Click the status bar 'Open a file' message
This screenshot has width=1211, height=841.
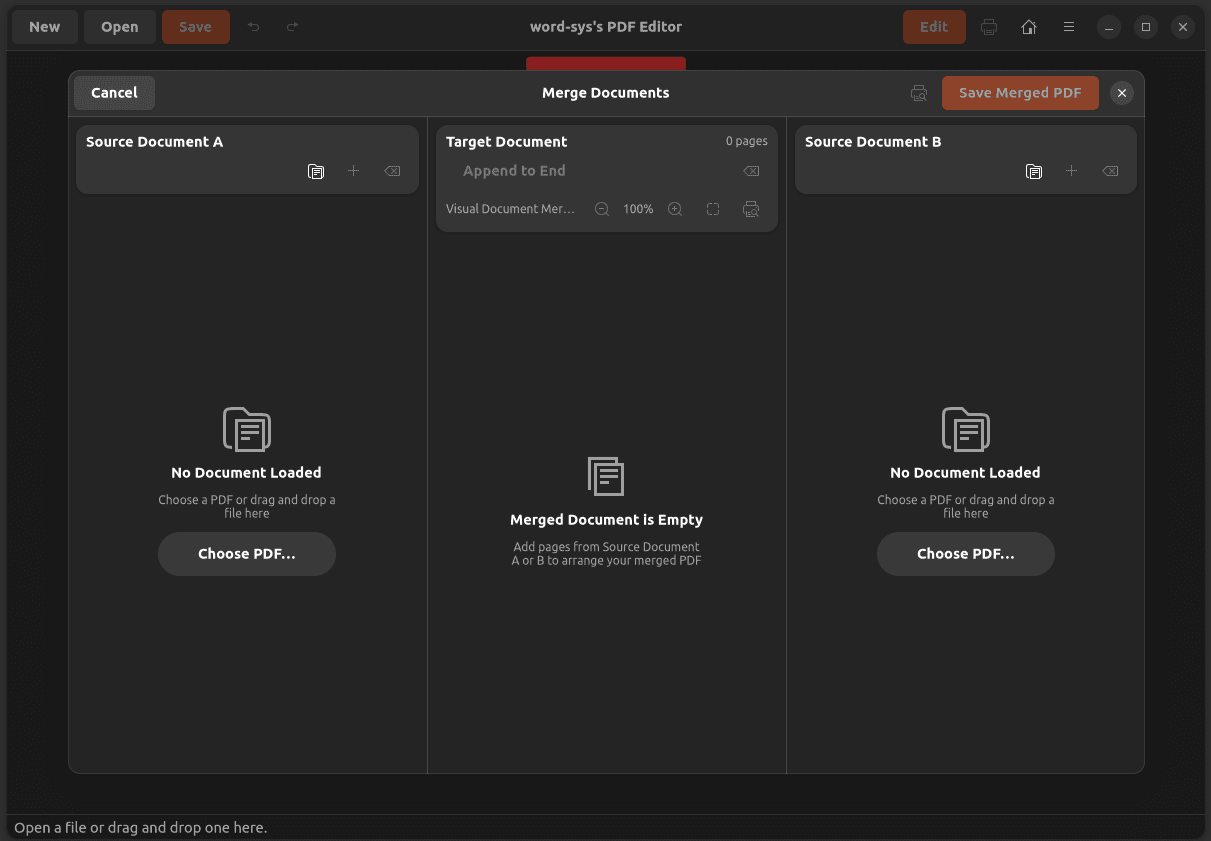click(141, 828)
